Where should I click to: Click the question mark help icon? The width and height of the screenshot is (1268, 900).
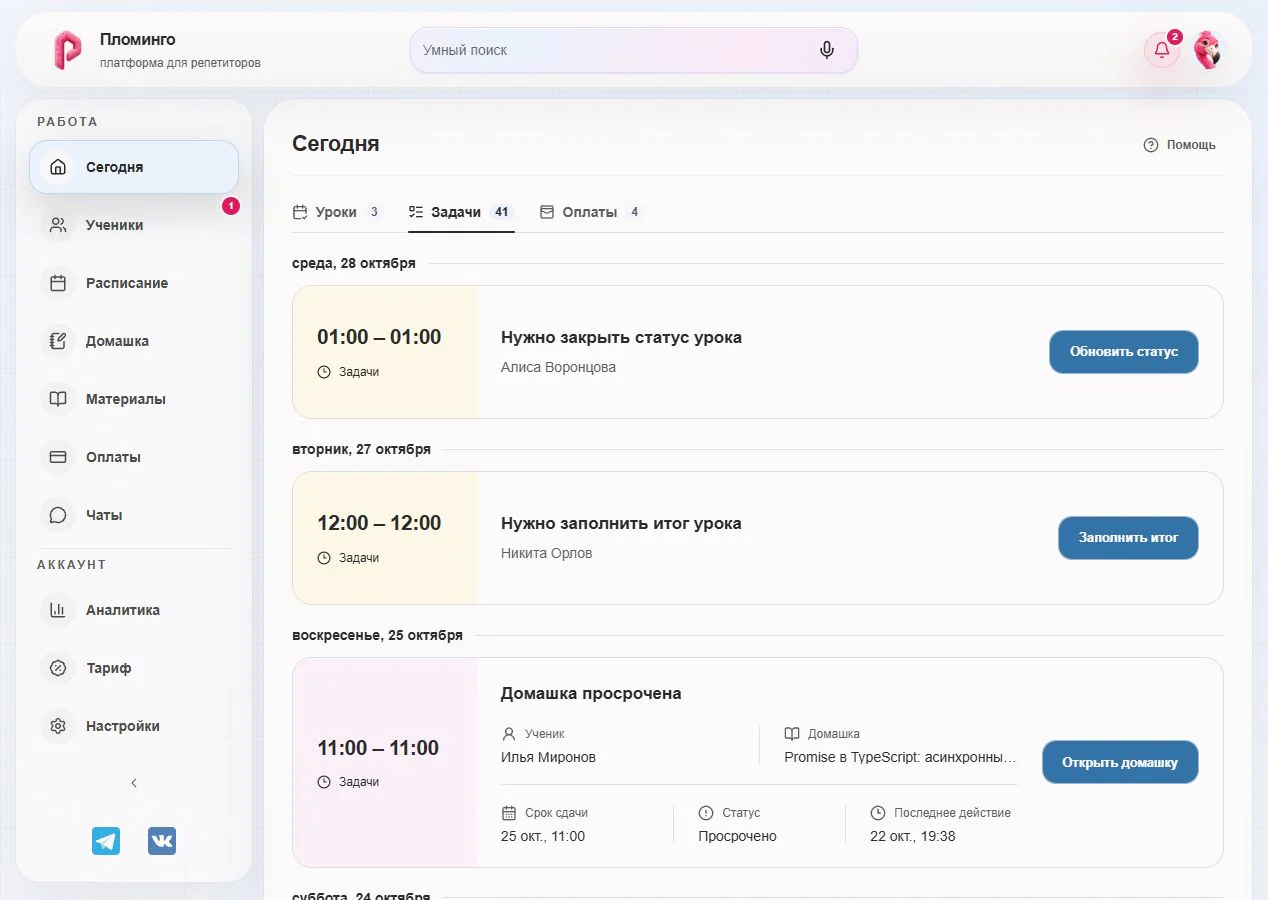point(1151,145)
